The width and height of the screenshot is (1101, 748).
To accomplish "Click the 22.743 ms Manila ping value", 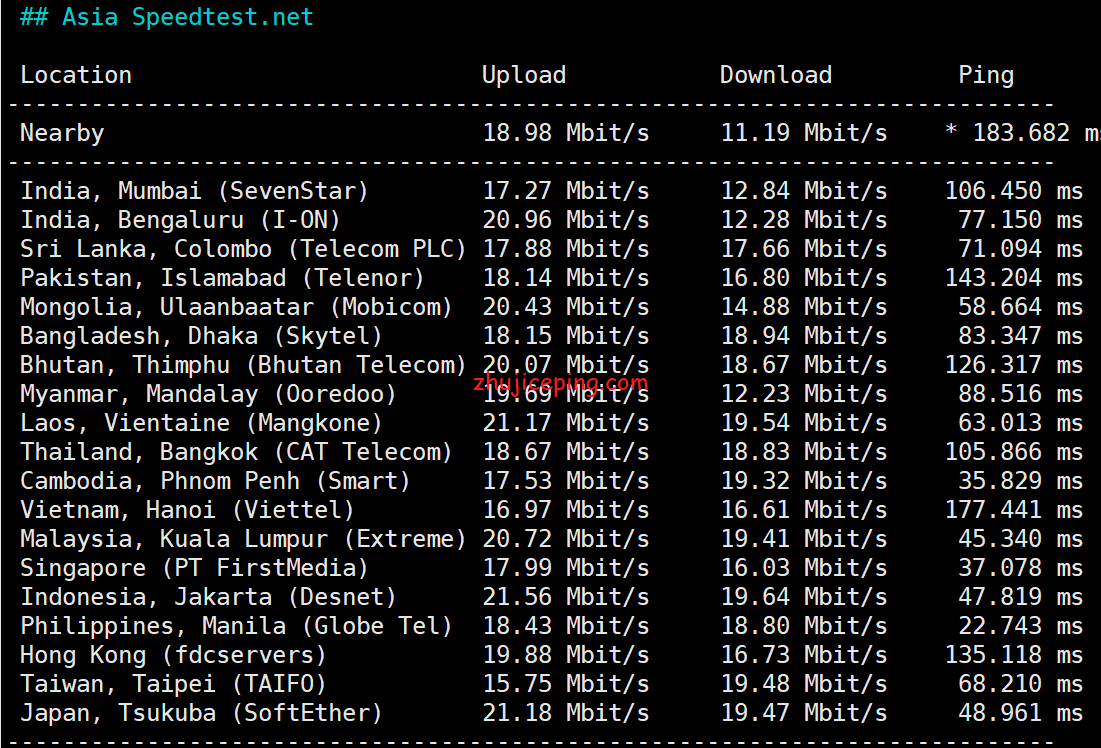I will 1020,626.
